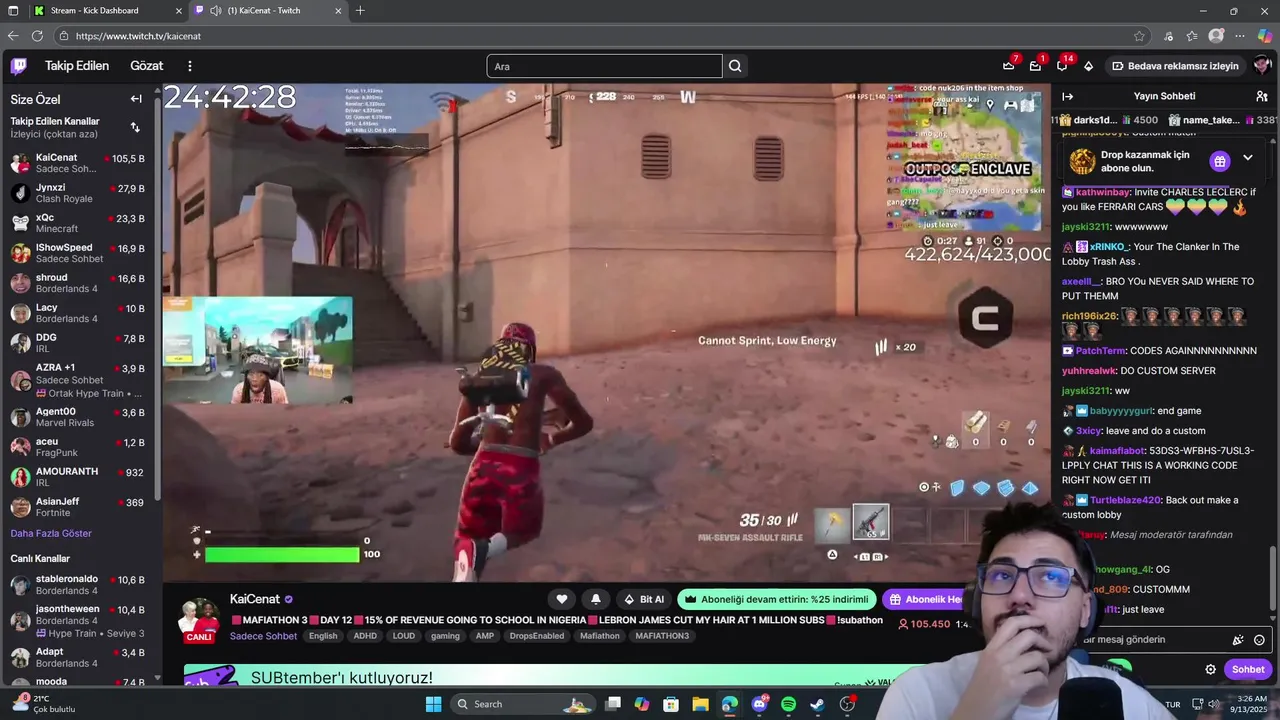Go back in the browser
This screenshot has height=720, width=1280.
pyautogui.click(x=13, y=36)
